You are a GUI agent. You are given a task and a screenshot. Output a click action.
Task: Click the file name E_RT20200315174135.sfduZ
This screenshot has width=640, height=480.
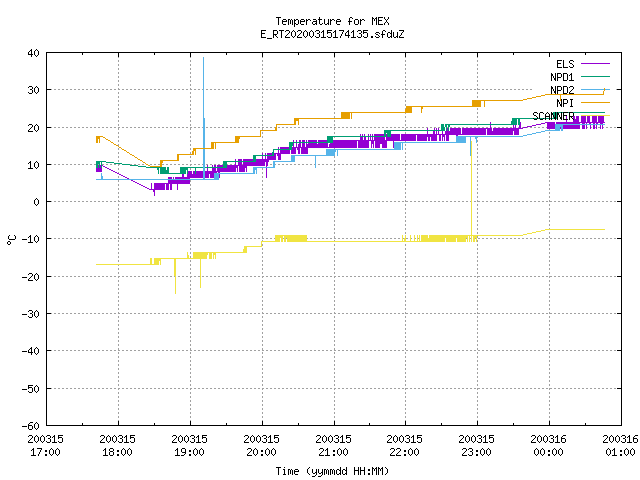click(332, 34)
